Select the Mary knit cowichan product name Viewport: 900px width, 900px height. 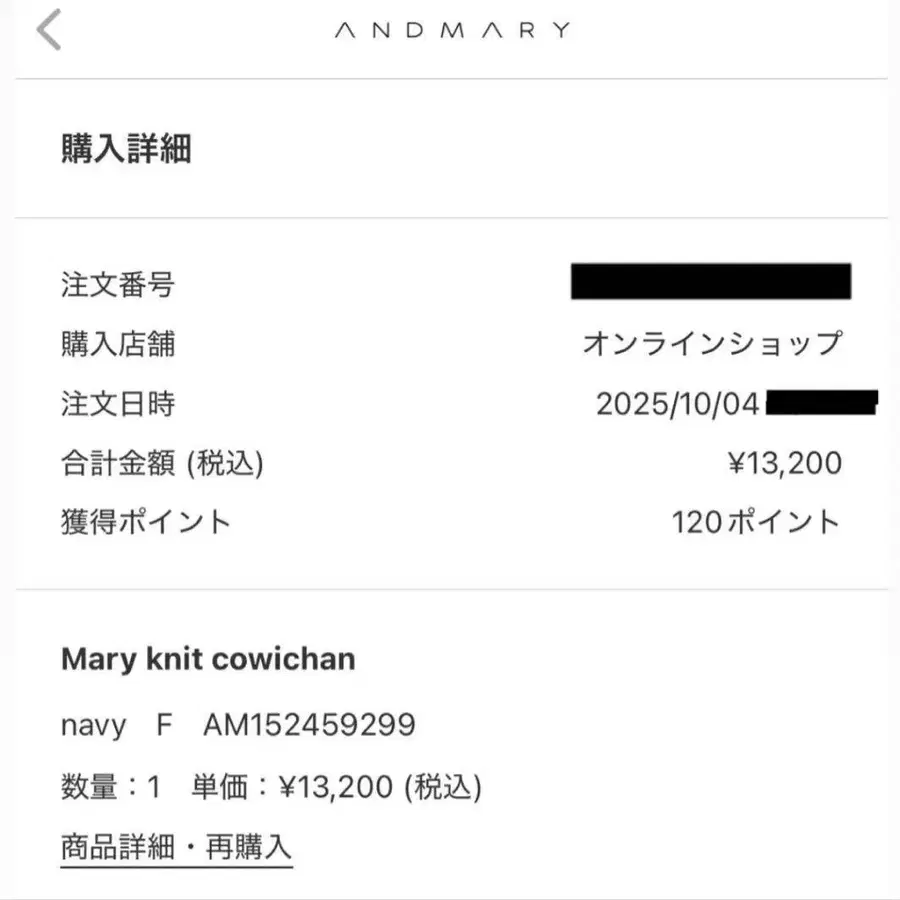click(208, 659)
